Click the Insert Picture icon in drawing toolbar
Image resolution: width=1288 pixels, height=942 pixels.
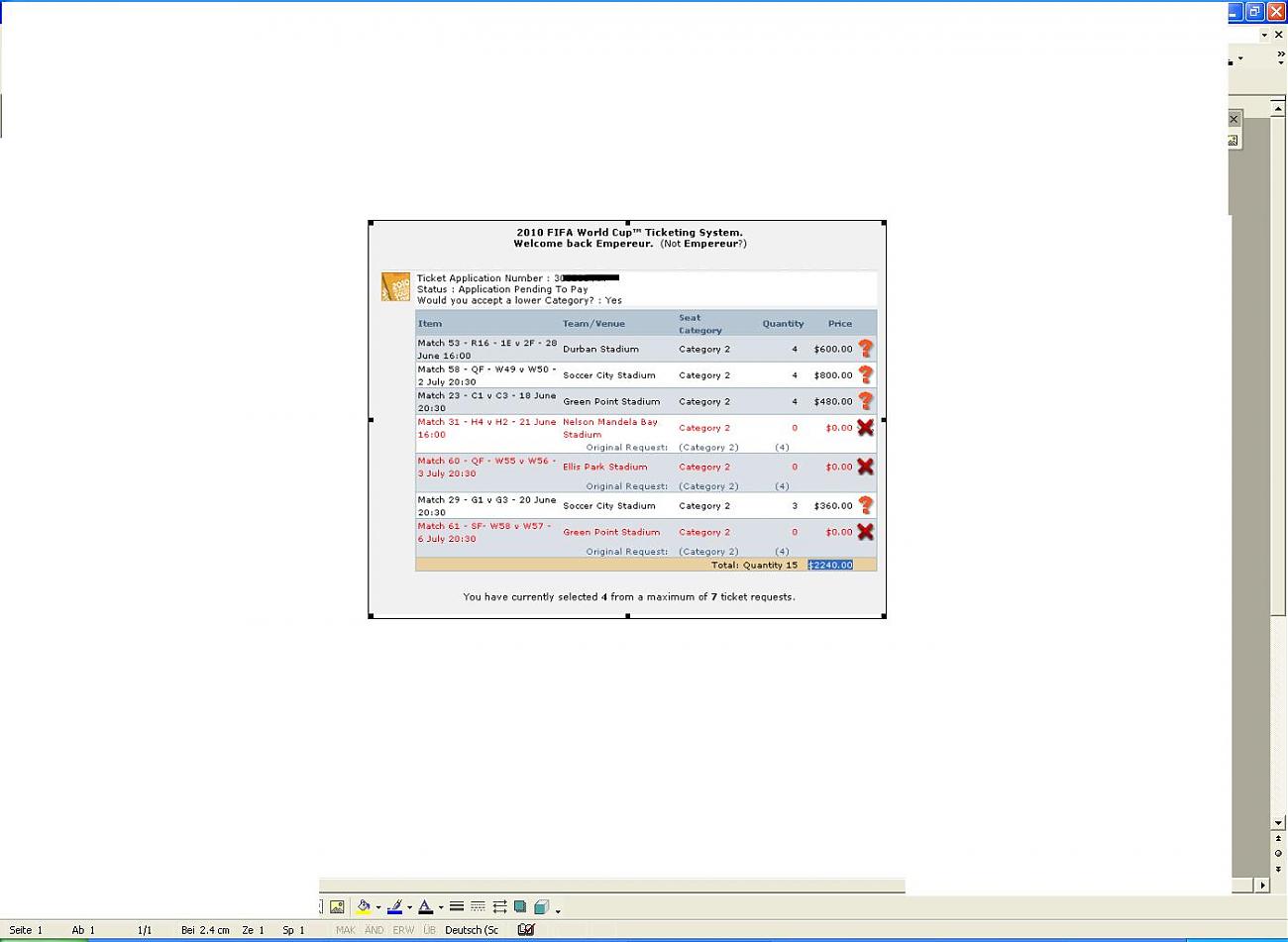click(337, 906)
